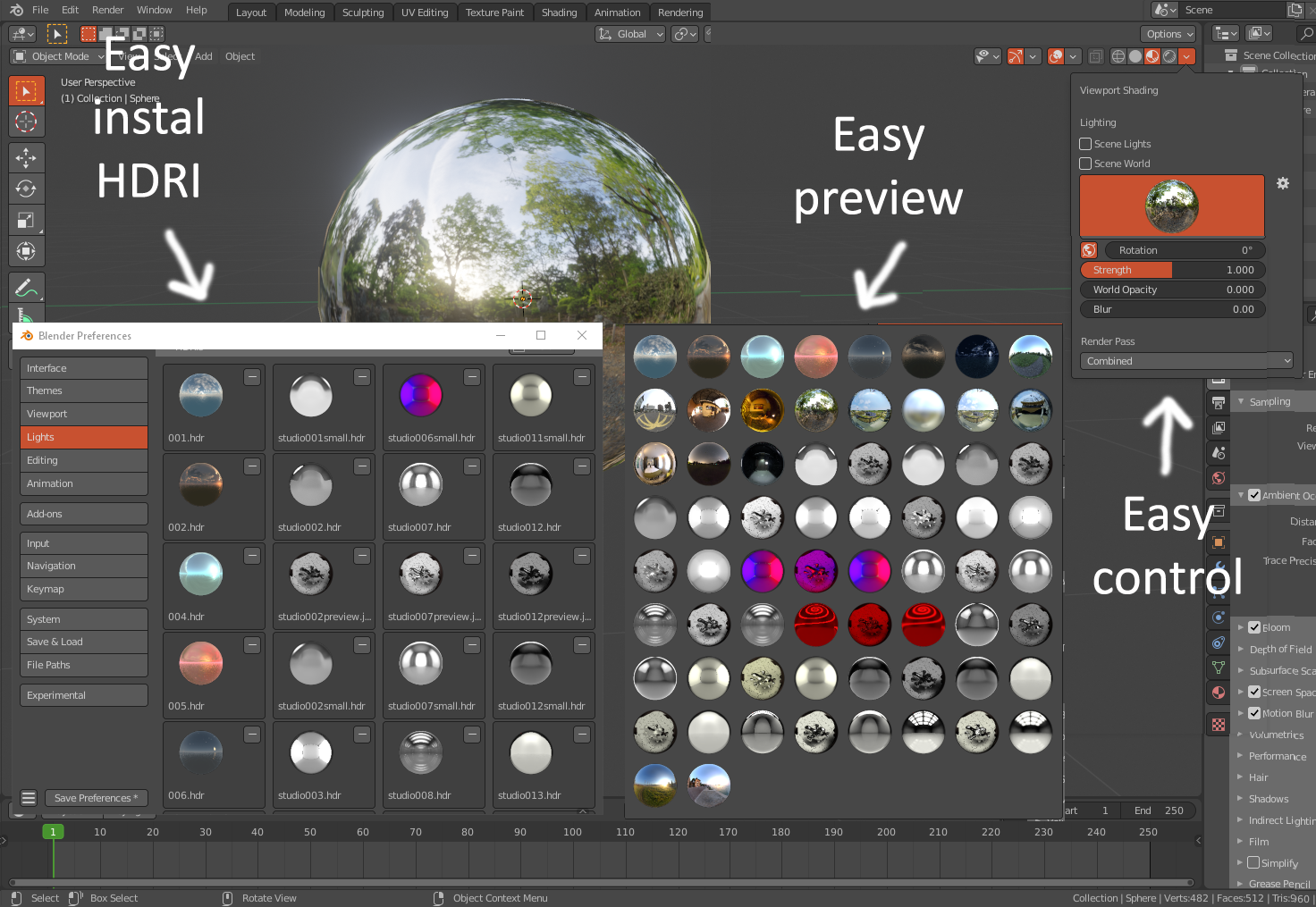Remove 001.hdr using its minus button
The height and width of the screenshot is (907, 1316).
(253, 377)
